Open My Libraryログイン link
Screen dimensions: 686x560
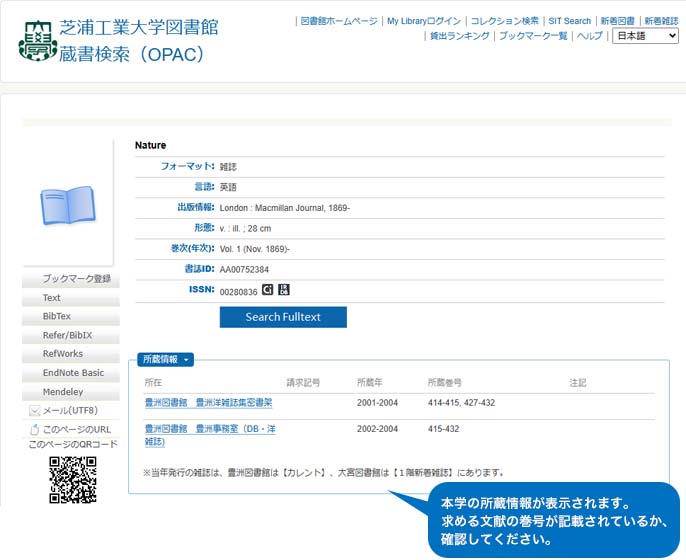click(x=424, y=21)
